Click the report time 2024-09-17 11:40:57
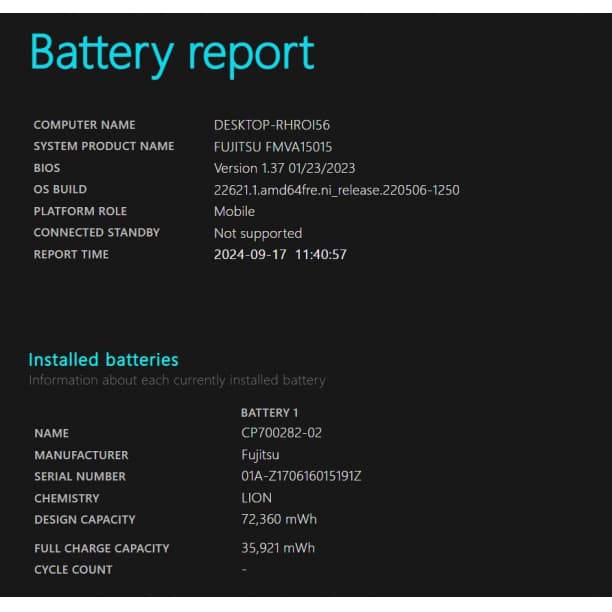This screenshot has width=612, height=612. coord(280,255)
